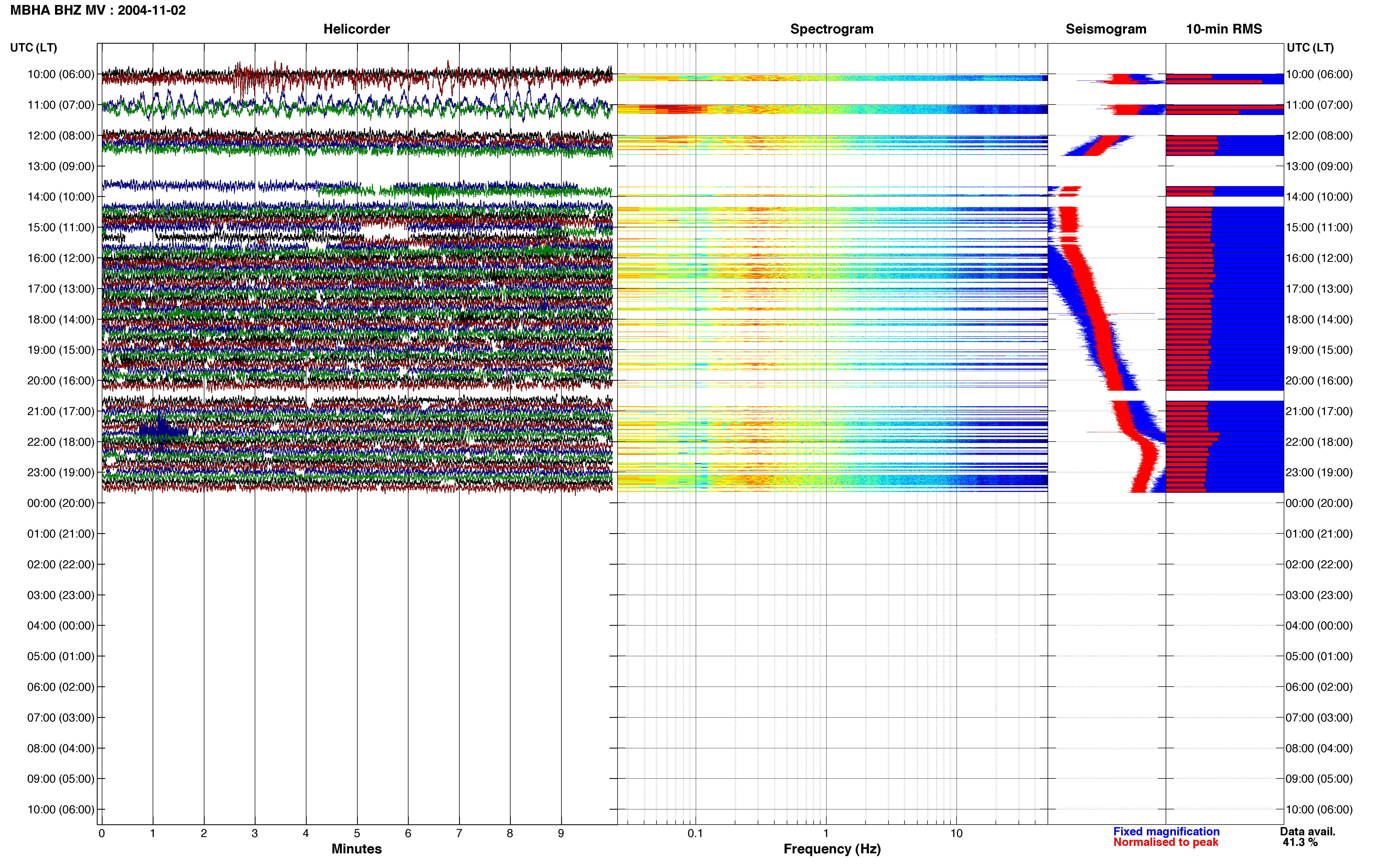Image resolution: width=1388 pixels, height=868 pixels.
Task: Click the spectrogram frequency tick '10'
Action: tap(956, 833)
